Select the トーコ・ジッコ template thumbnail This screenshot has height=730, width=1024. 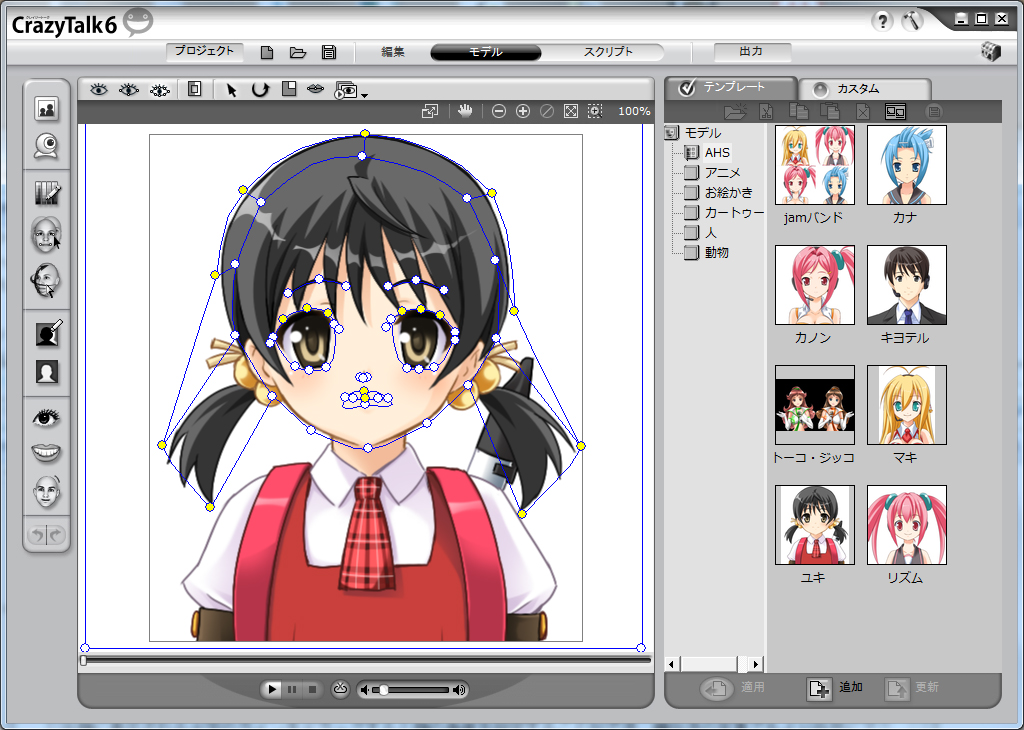tap(814, 405)
